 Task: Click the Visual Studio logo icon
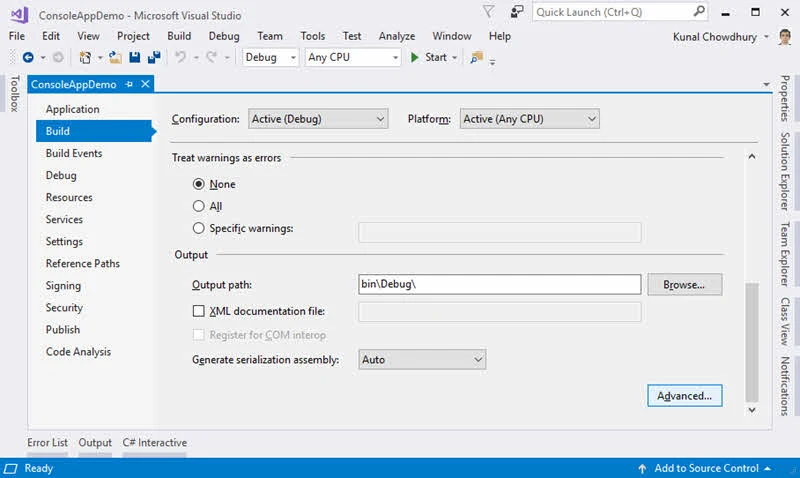19,15
